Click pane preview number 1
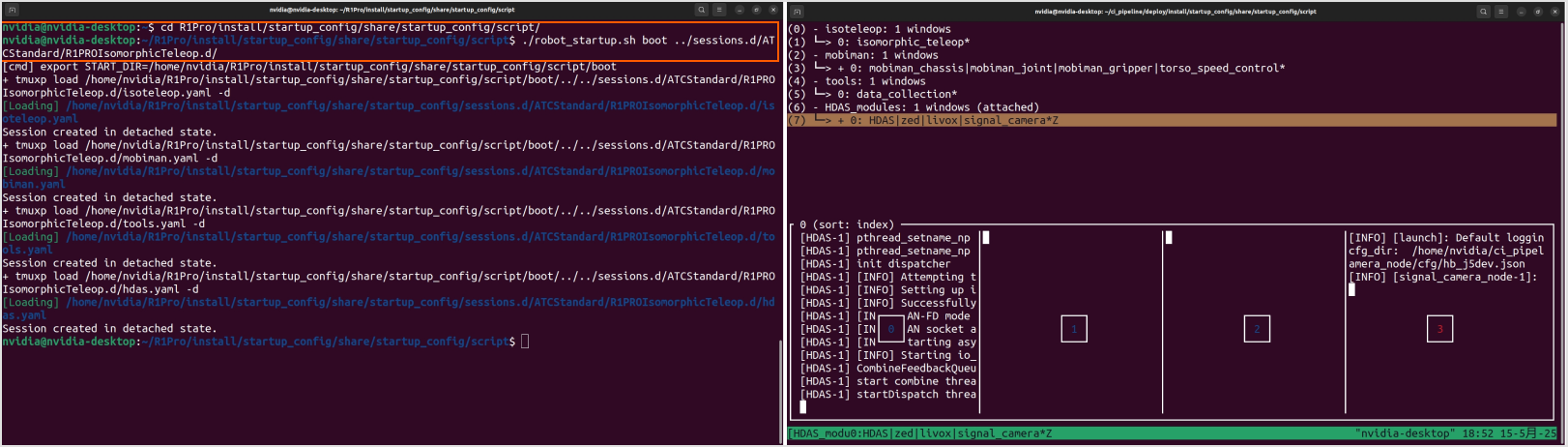 click(x=1073, y=329)
